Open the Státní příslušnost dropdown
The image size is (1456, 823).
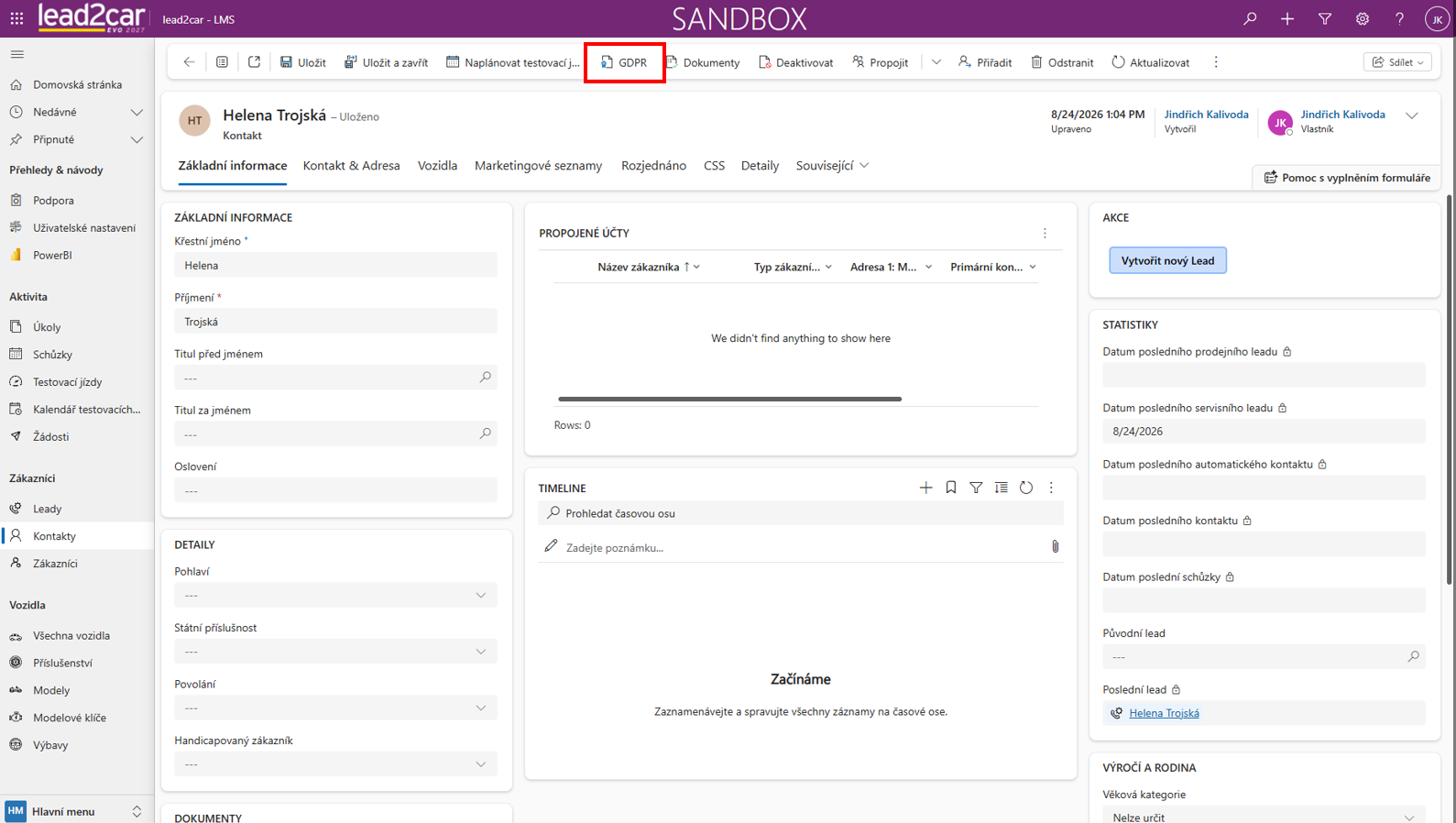tap(335, 652)
